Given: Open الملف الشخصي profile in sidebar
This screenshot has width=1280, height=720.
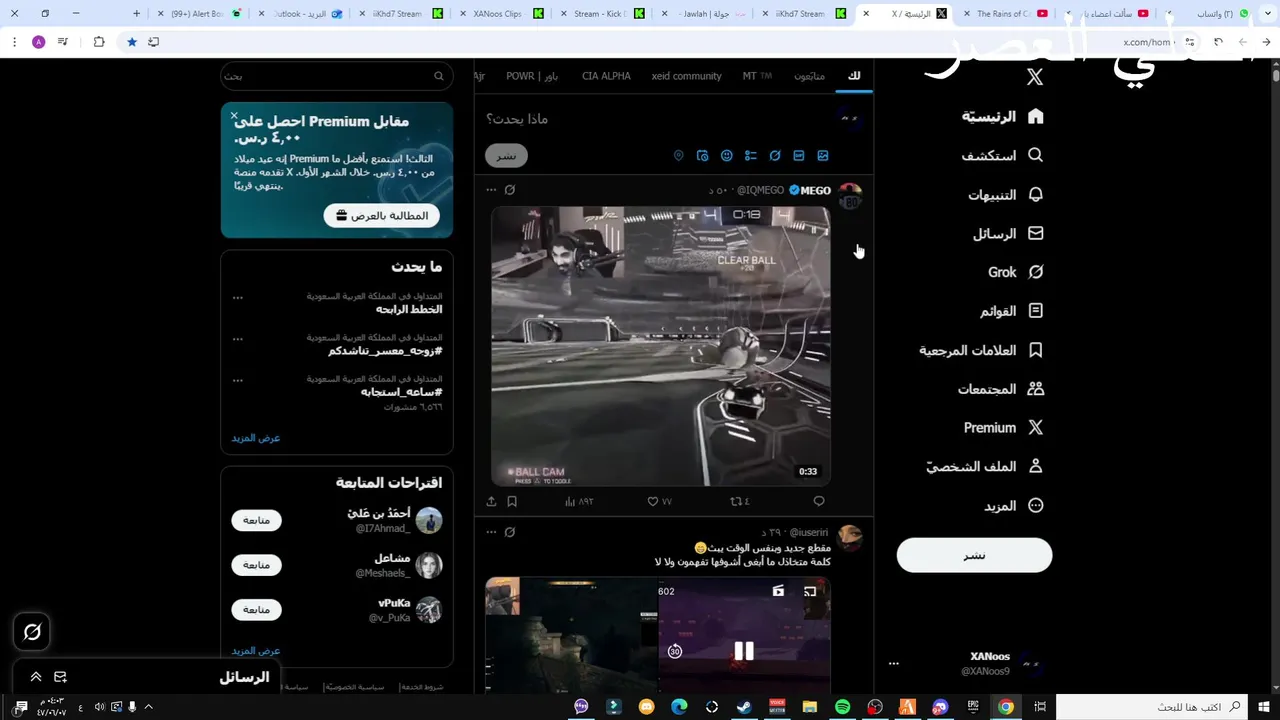Looking at the screenshot, I should pos(984,467).
